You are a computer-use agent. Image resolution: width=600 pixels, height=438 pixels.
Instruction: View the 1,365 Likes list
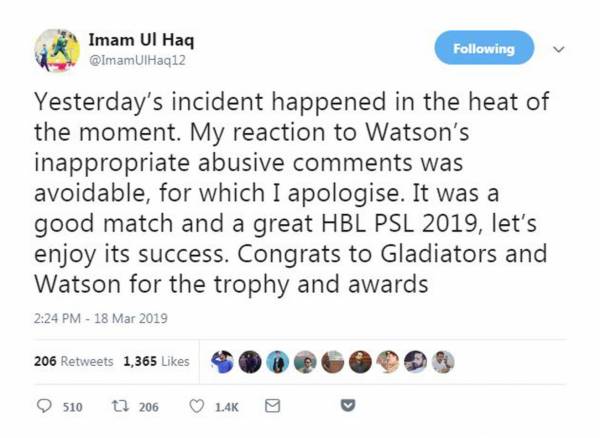click(x=156, y=361)
